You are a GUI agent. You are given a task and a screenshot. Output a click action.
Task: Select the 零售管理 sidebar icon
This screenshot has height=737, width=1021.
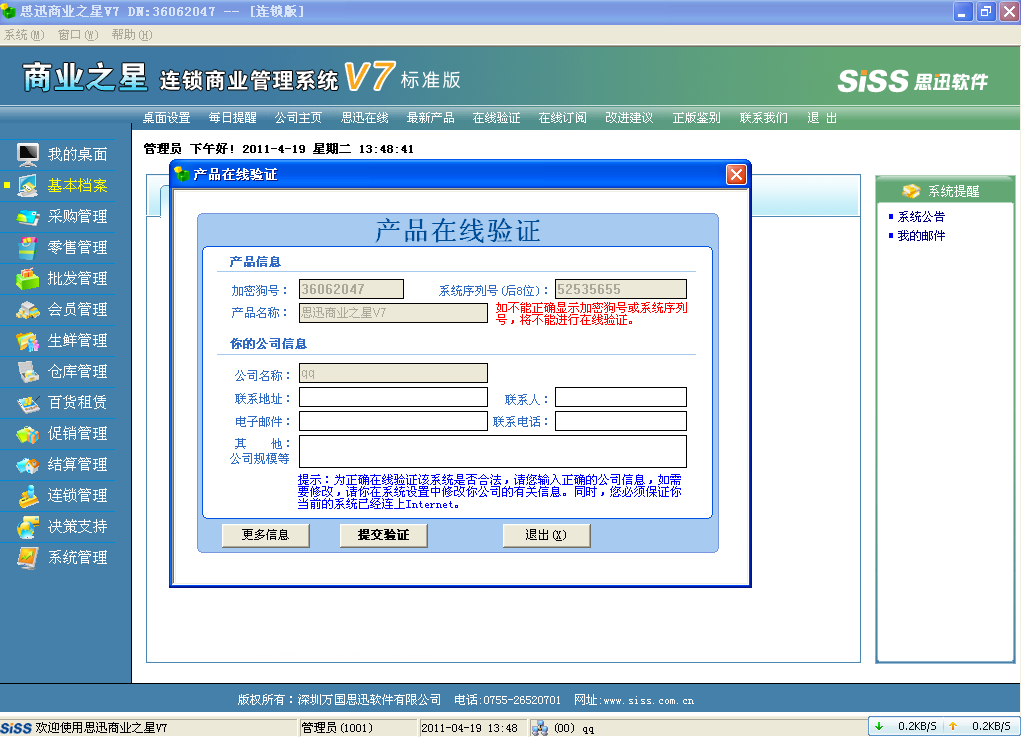point(28,247)
